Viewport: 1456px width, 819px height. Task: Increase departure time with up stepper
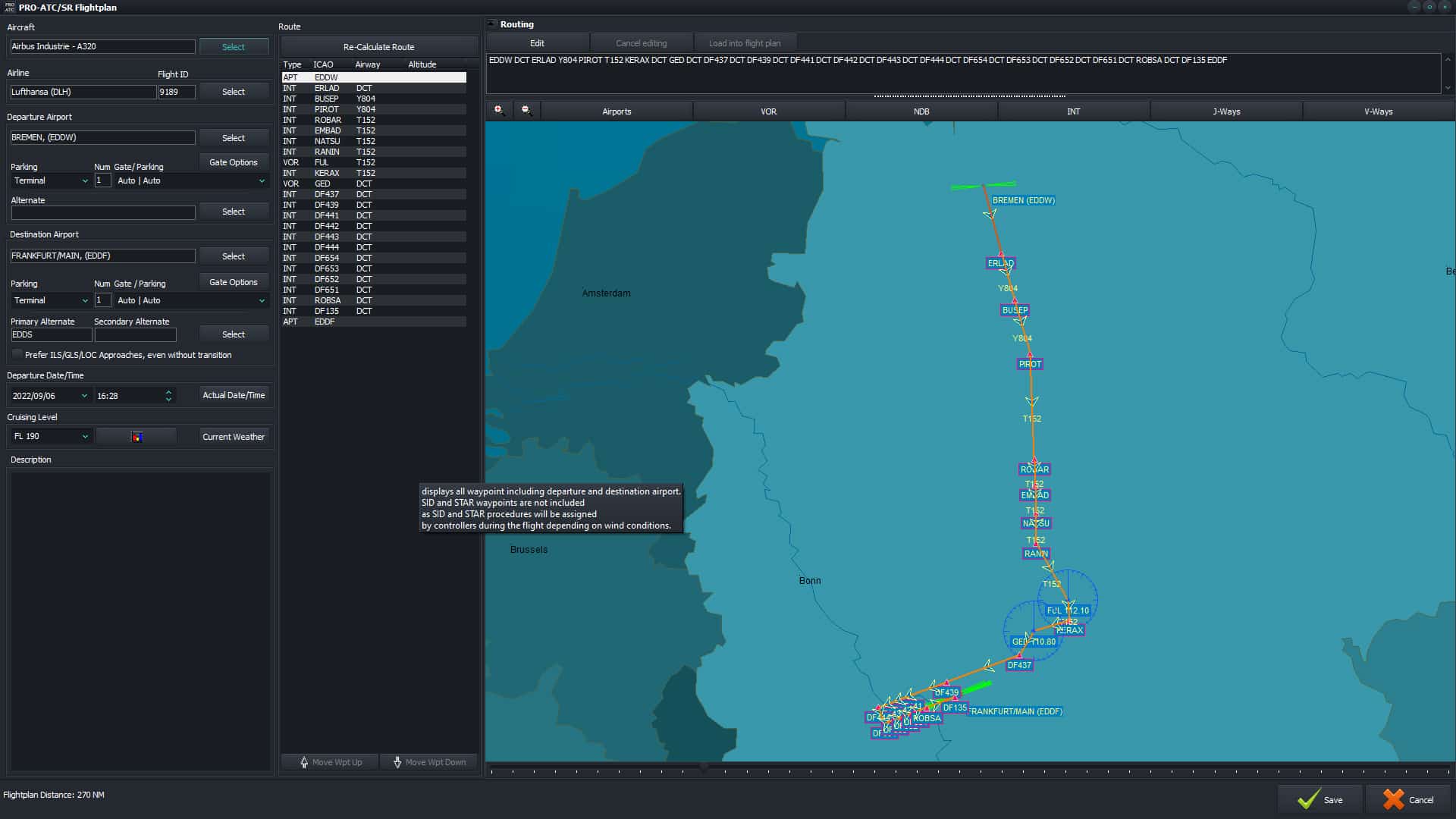[168, 391]
